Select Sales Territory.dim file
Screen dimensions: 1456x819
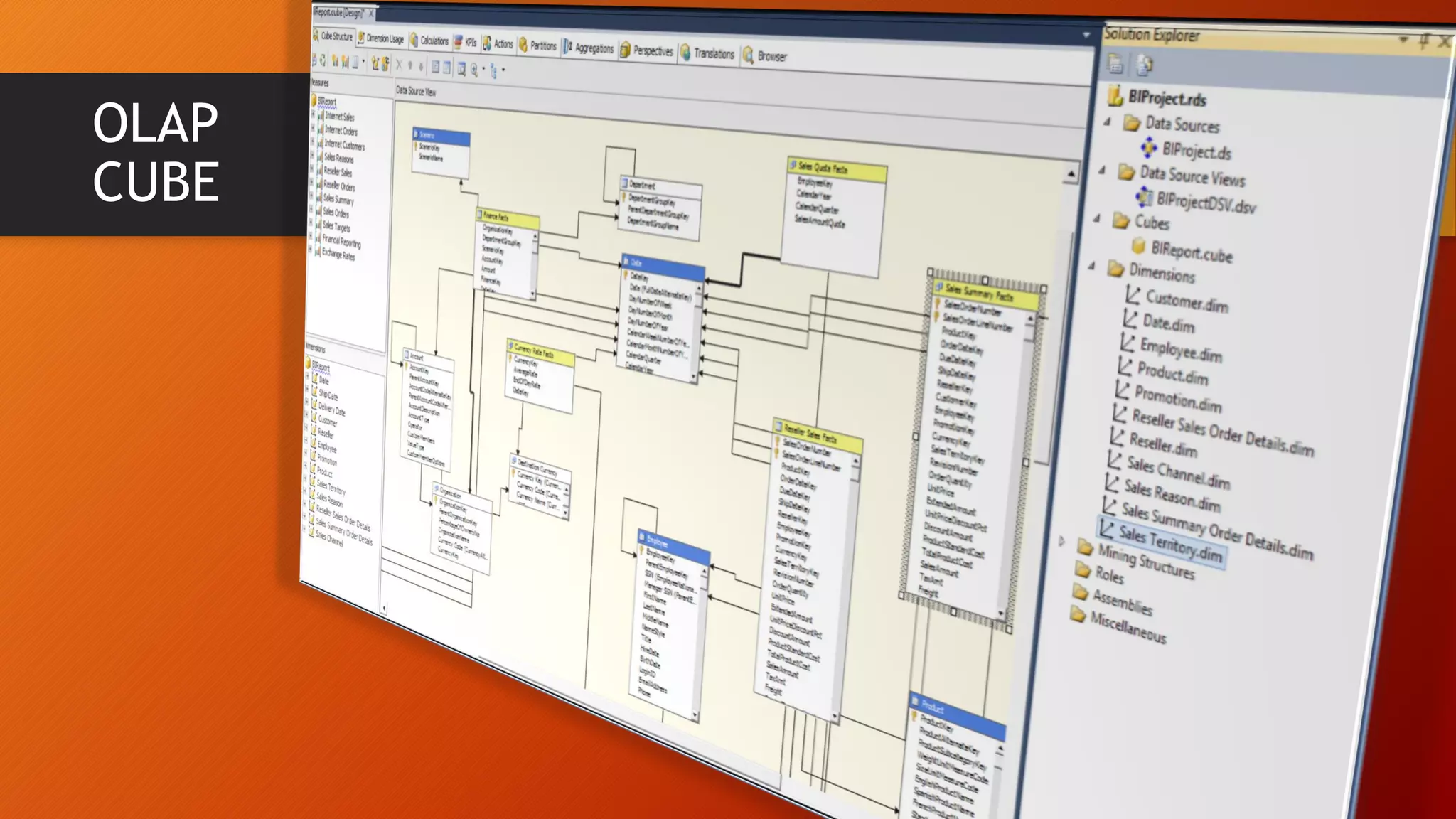[x=1169, y=543]
